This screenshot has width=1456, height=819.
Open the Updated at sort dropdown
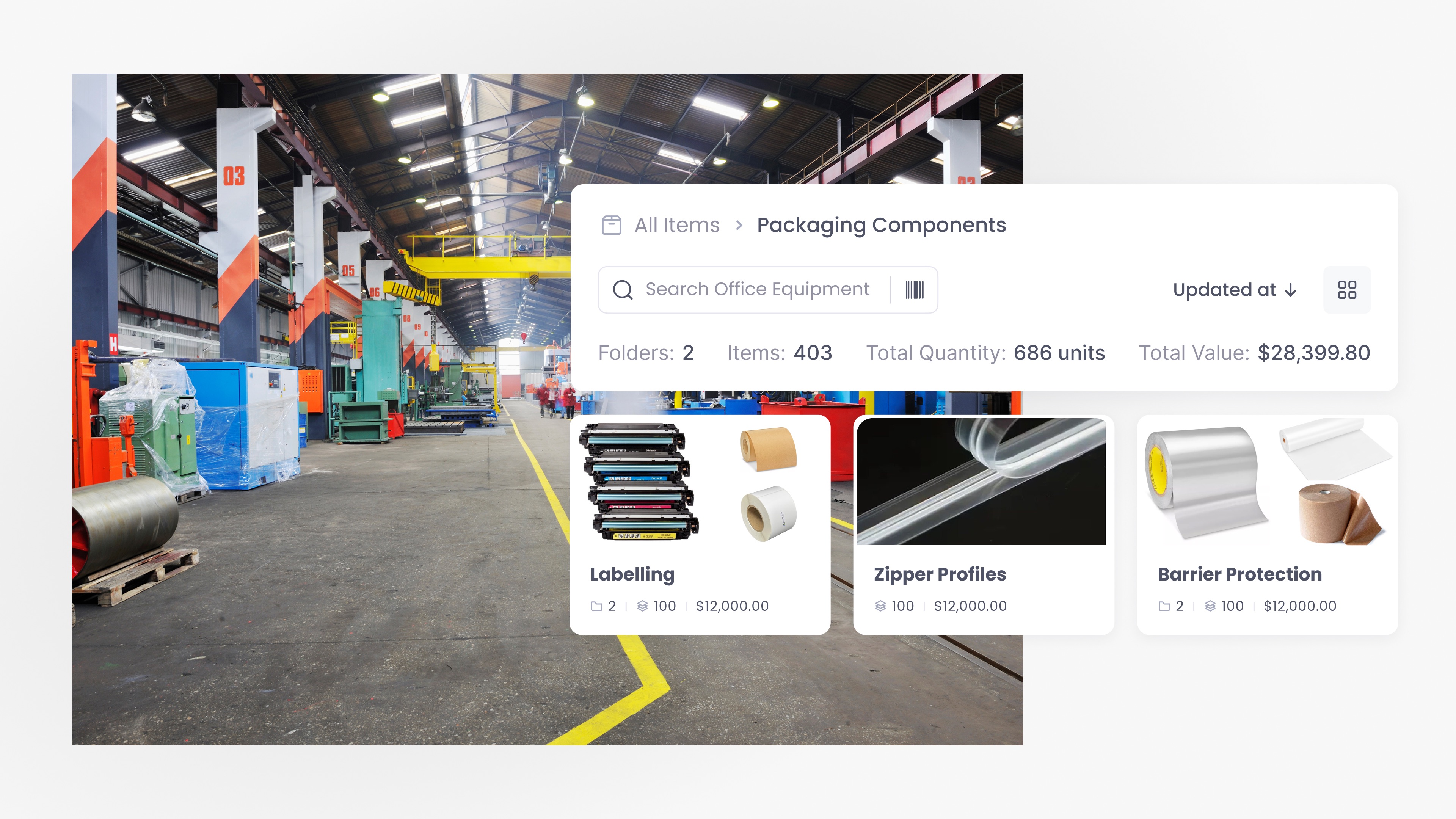click(x=1224, y=290)
